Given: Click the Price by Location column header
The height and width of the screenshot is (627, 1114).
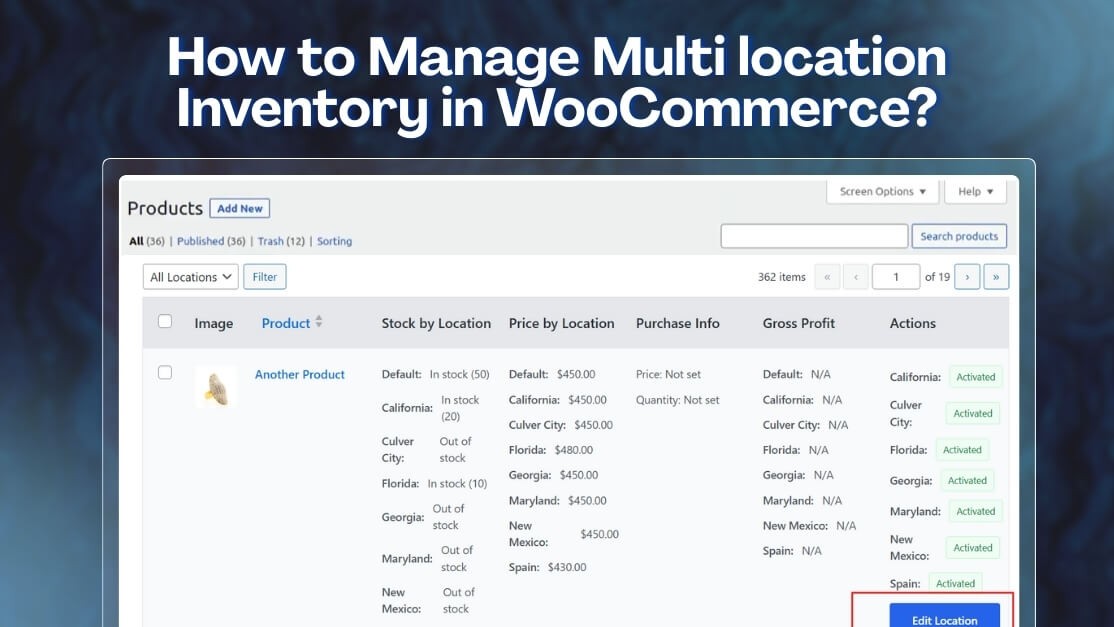Looking at the screenshot, I should coord(561,323).
